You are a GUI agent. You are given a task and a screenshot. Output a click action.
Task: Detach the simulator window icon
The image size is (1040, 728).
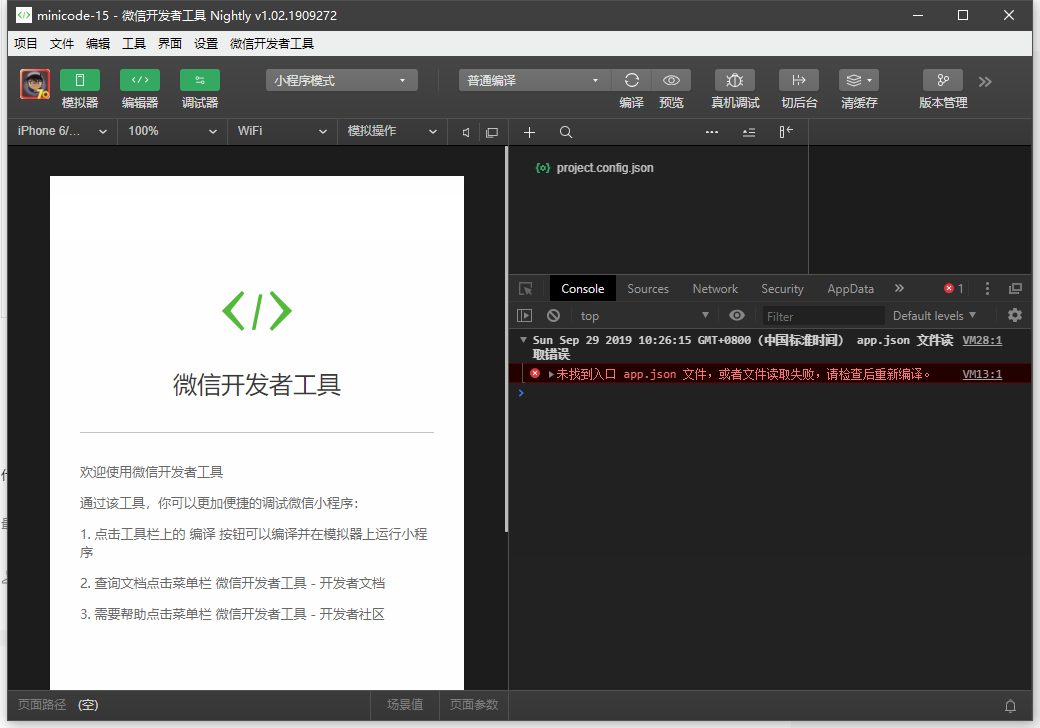(491, 133)
